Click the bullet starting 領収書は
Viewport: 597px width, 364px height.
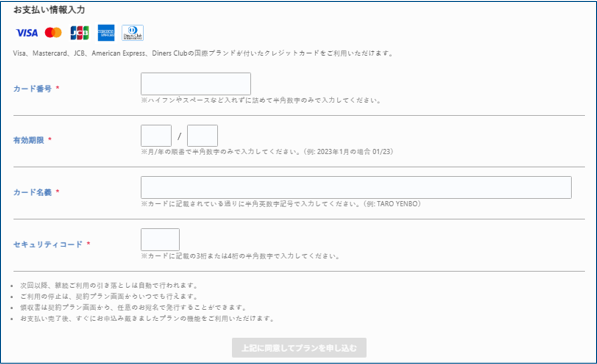click(x=134, y=307)
